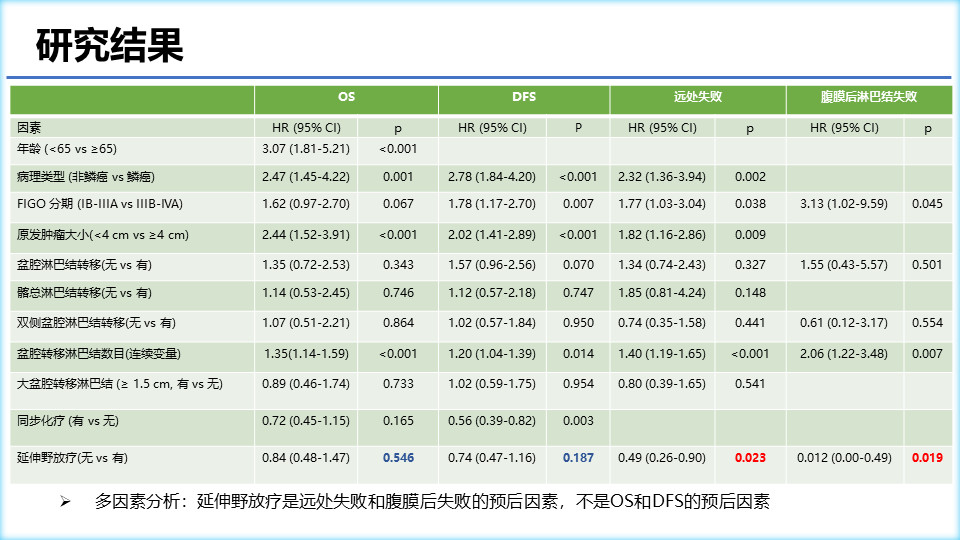
Task: Click distant failure value 0.74 (0.35-1.58)
Action: click(662, 323)
